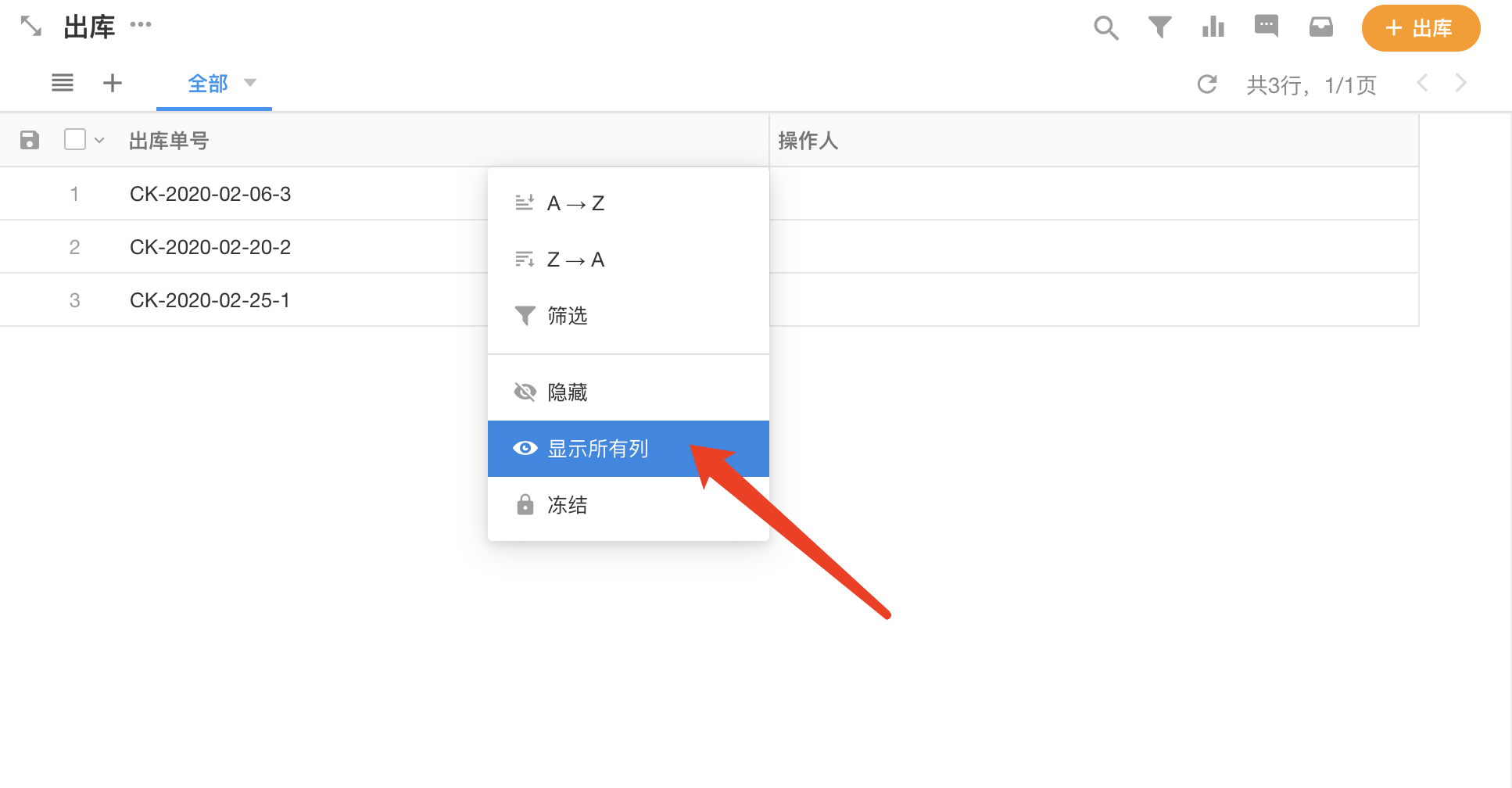Sort descending with Z→A menu item
This screenshot has height=788, width=1512.
(629, 260)
